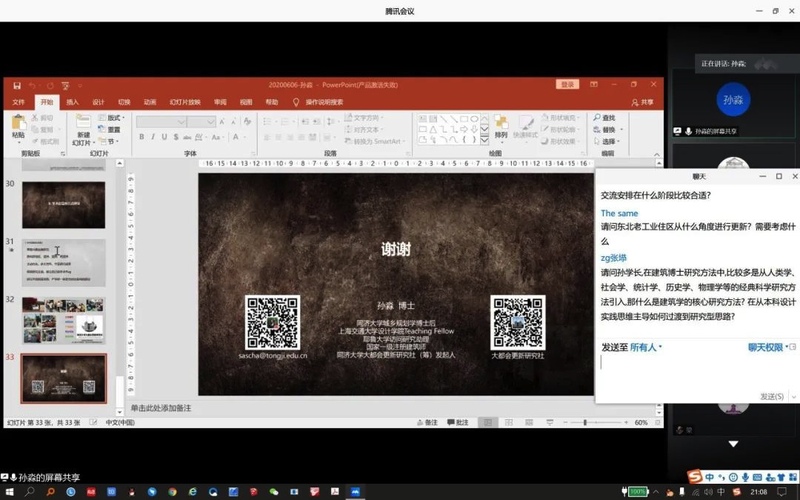Click the chat message input field

click(696, 372)
